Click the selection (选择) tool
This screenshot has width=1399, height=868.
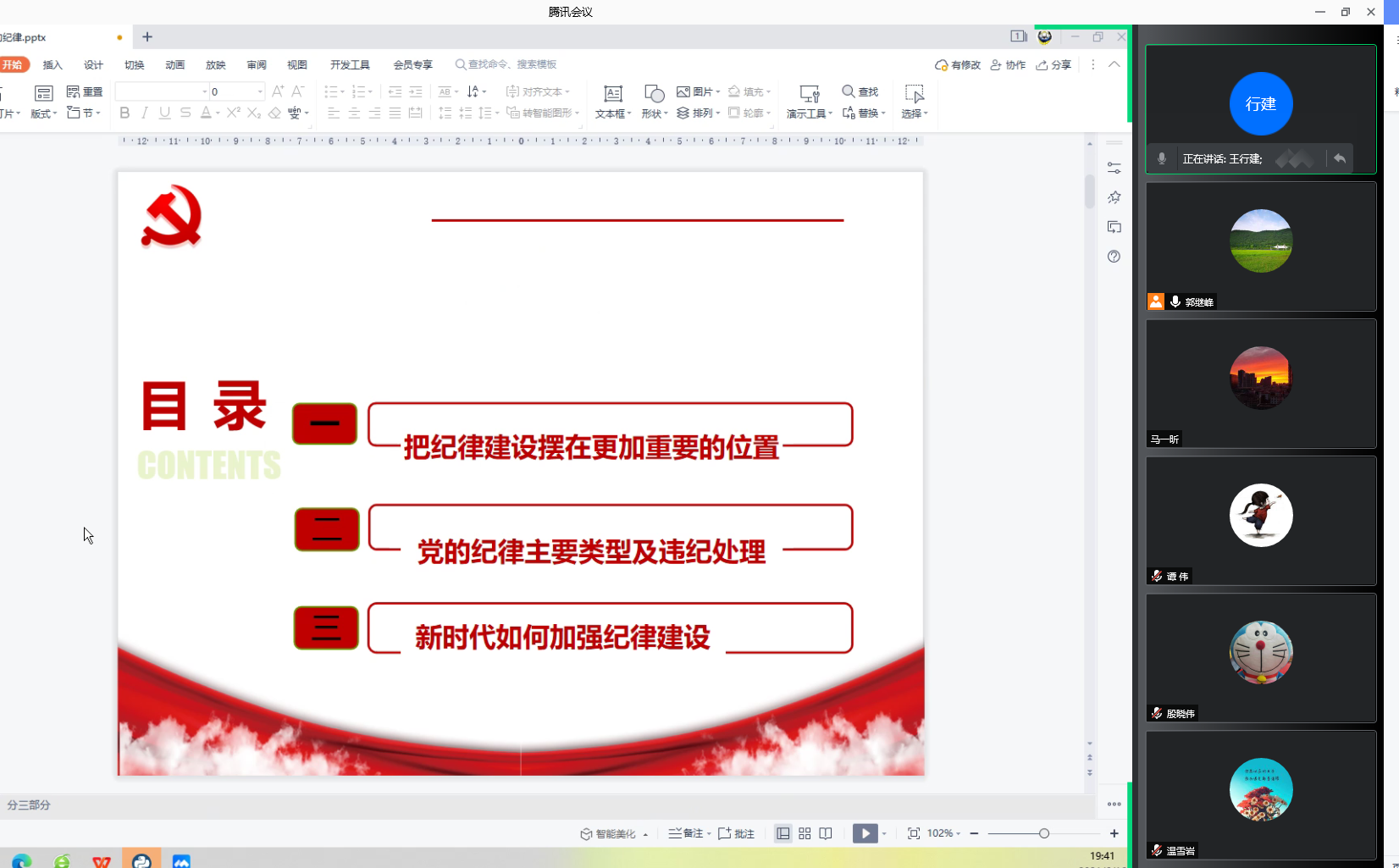[x=914, y=101]
